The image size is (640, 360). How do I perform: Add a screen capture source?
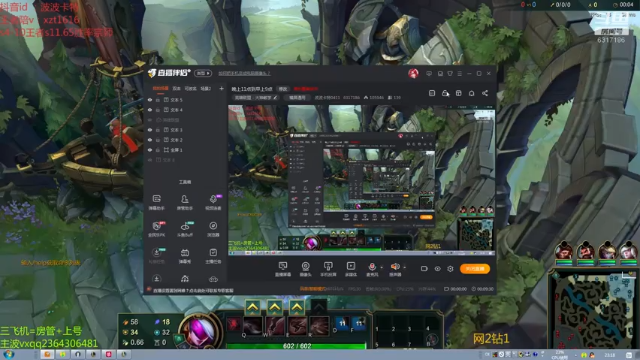[x=282, y=269]
